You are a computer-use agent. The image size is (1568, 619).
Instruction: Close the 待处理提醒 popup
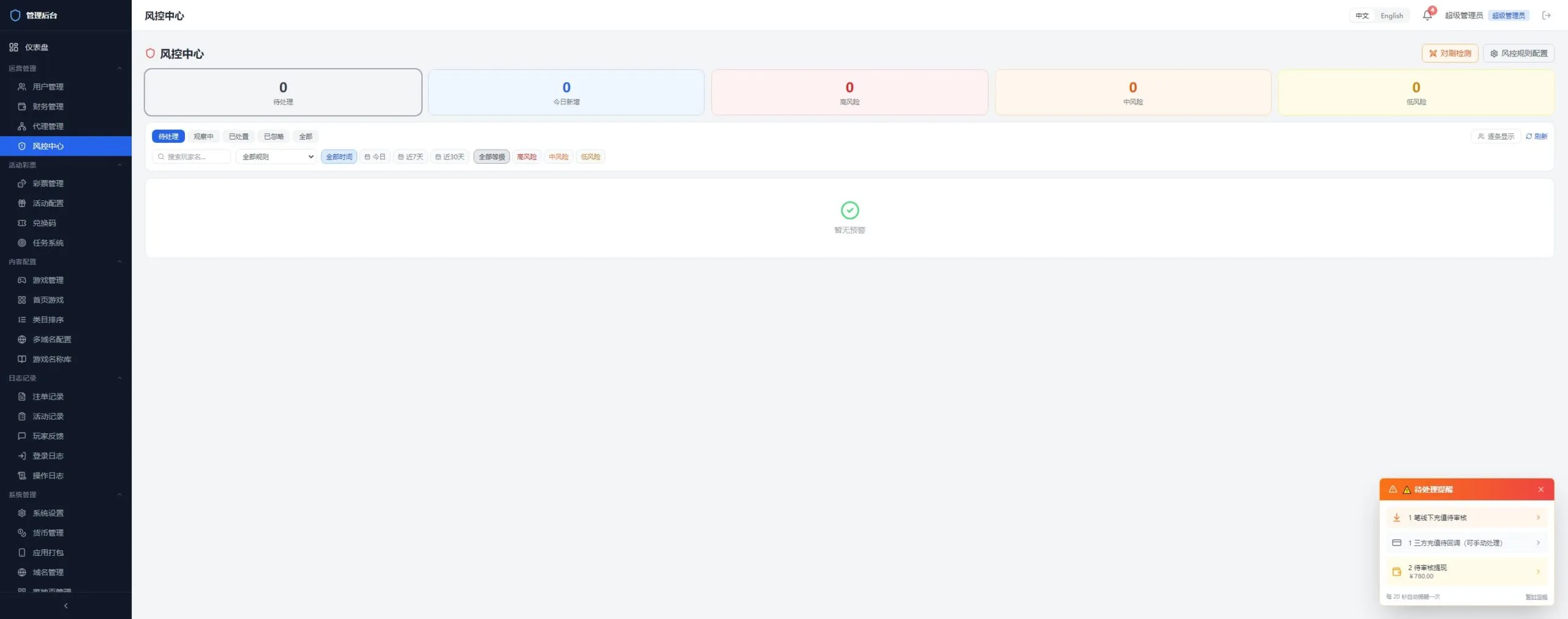click(1541, 489)
